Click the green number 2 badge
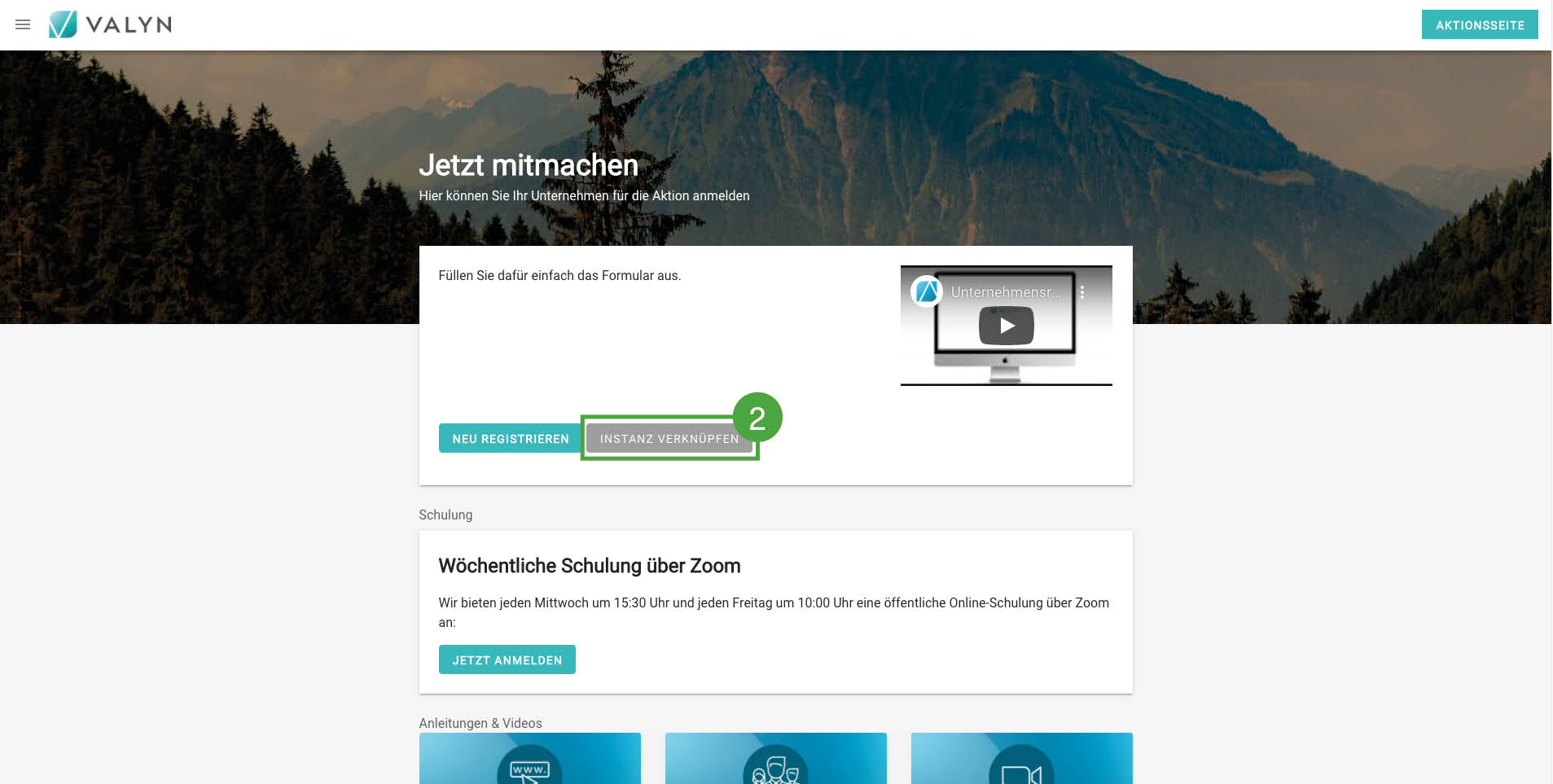The image size is (1553, 784). point(757,418)
